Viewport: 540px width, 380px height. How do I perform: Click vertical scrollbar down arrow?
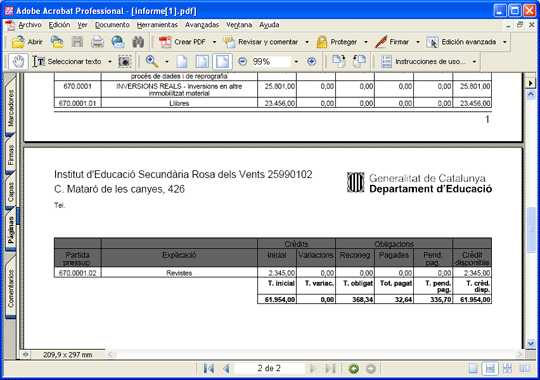click(x=531, y=343)
